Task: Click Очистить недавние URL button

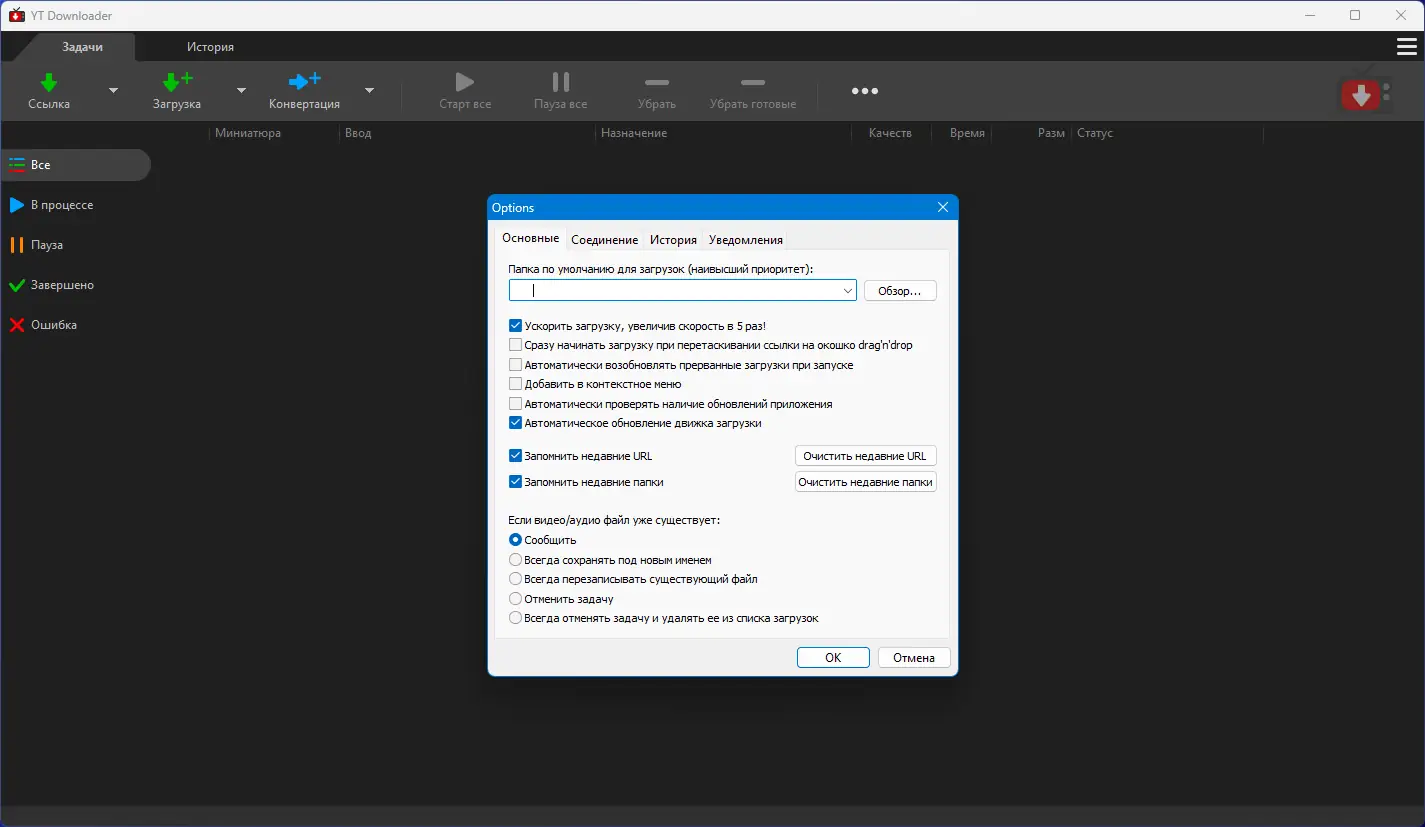Action: (x=865, y=456)
